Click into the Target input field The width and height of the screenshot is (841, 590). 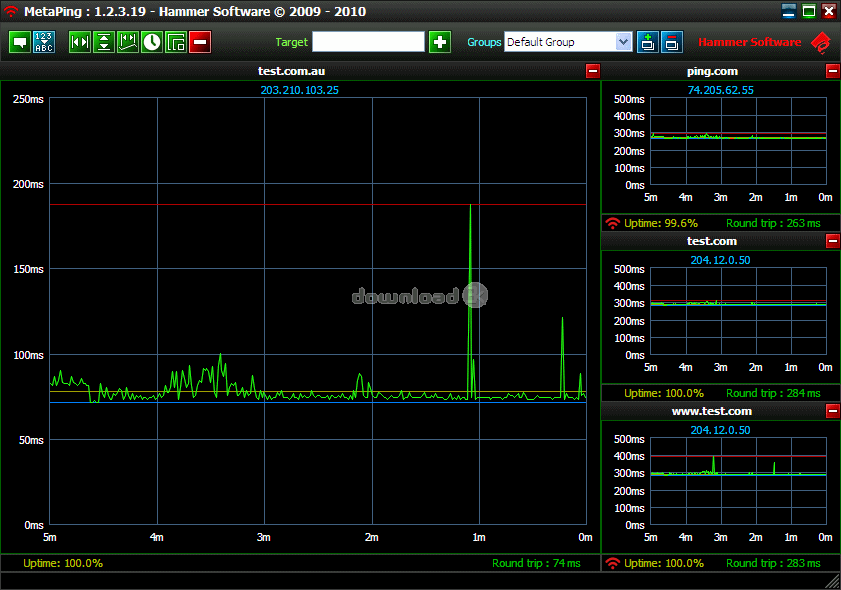(368, 42)
